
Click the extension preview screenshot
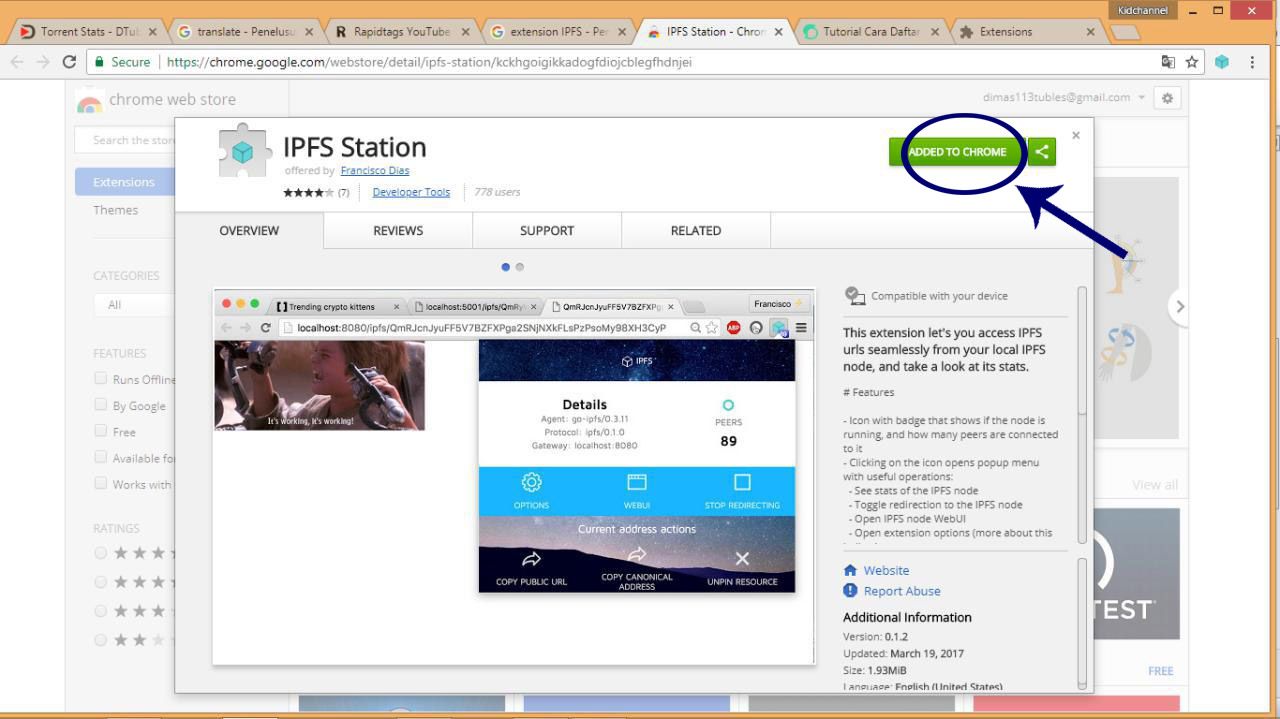coord(514,477)
